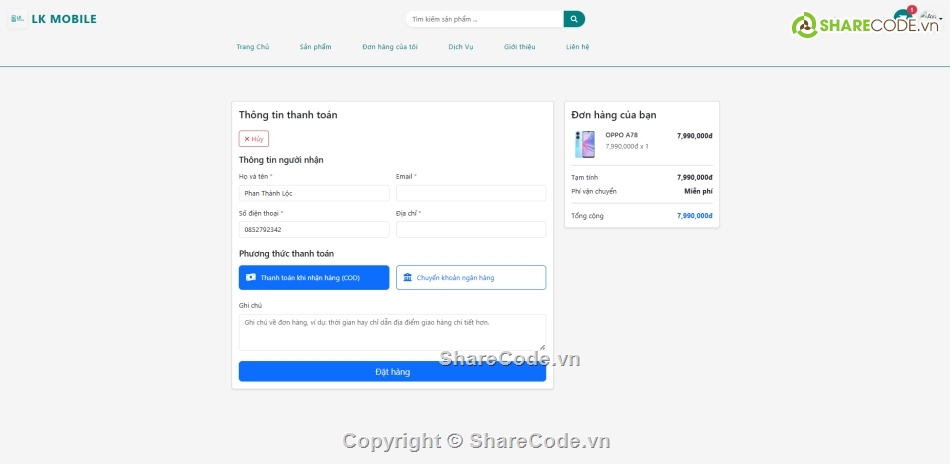Click the Thông tin thanh toán heading
Viewport: 950px width, 464px height.
click(288, 114)
